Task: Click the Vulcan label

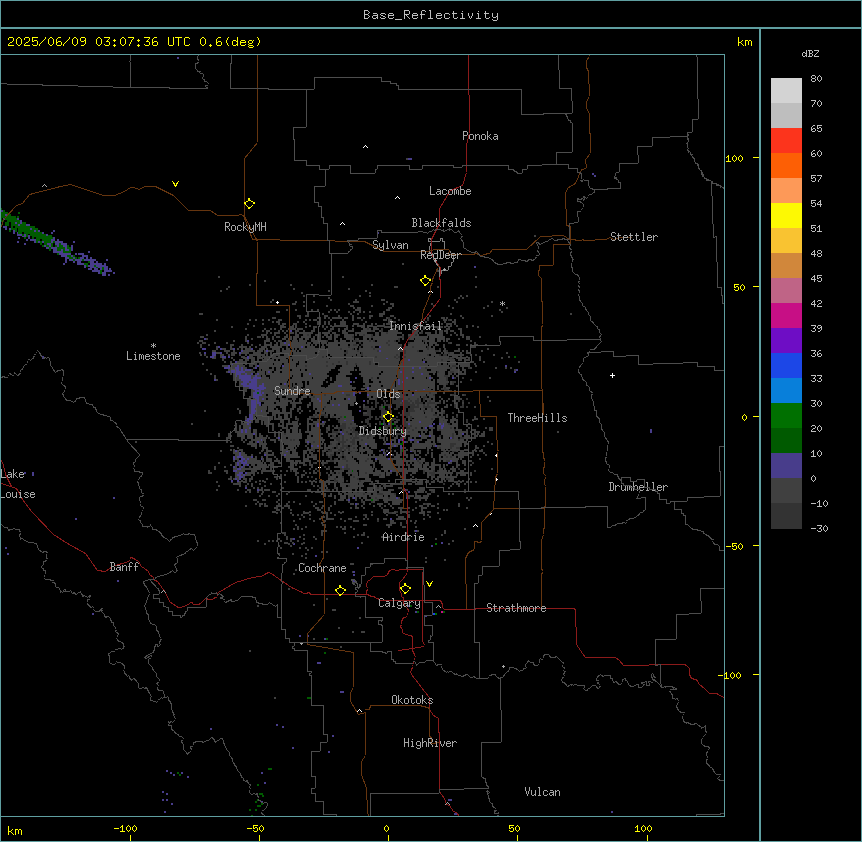Action: (x=543, y=792)
